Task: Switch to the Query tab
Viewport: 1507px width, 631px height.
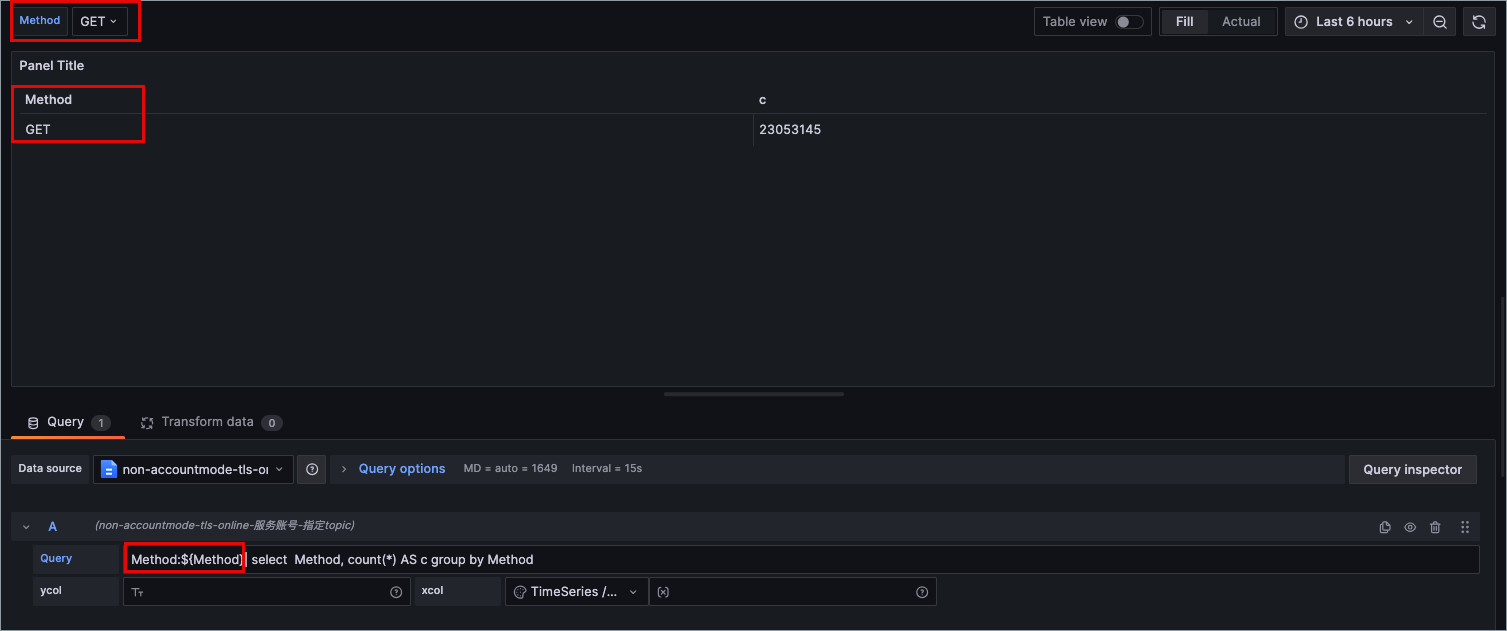Action: coord(68,422)
